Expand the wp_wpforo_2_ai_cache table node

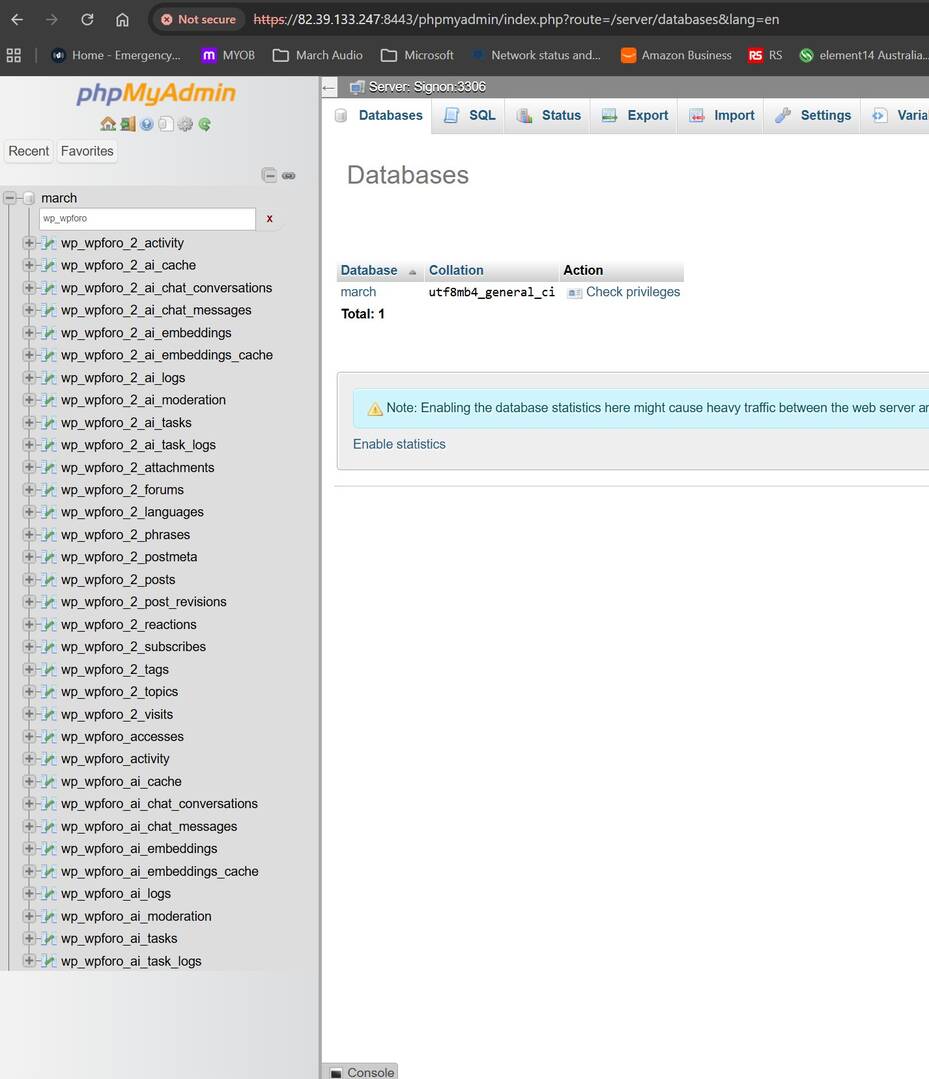[x=29, y=265]
